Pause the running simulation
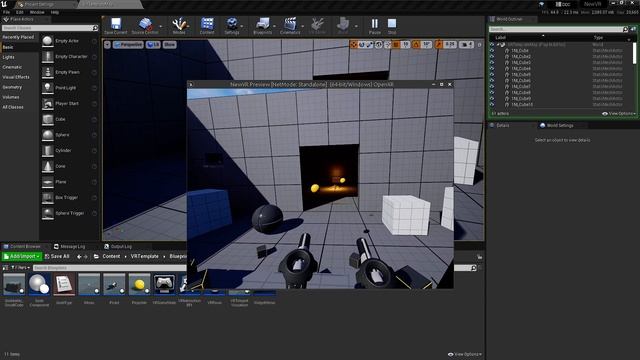The image size is (640, 360). pyautogui.click(x=375, y=25)
